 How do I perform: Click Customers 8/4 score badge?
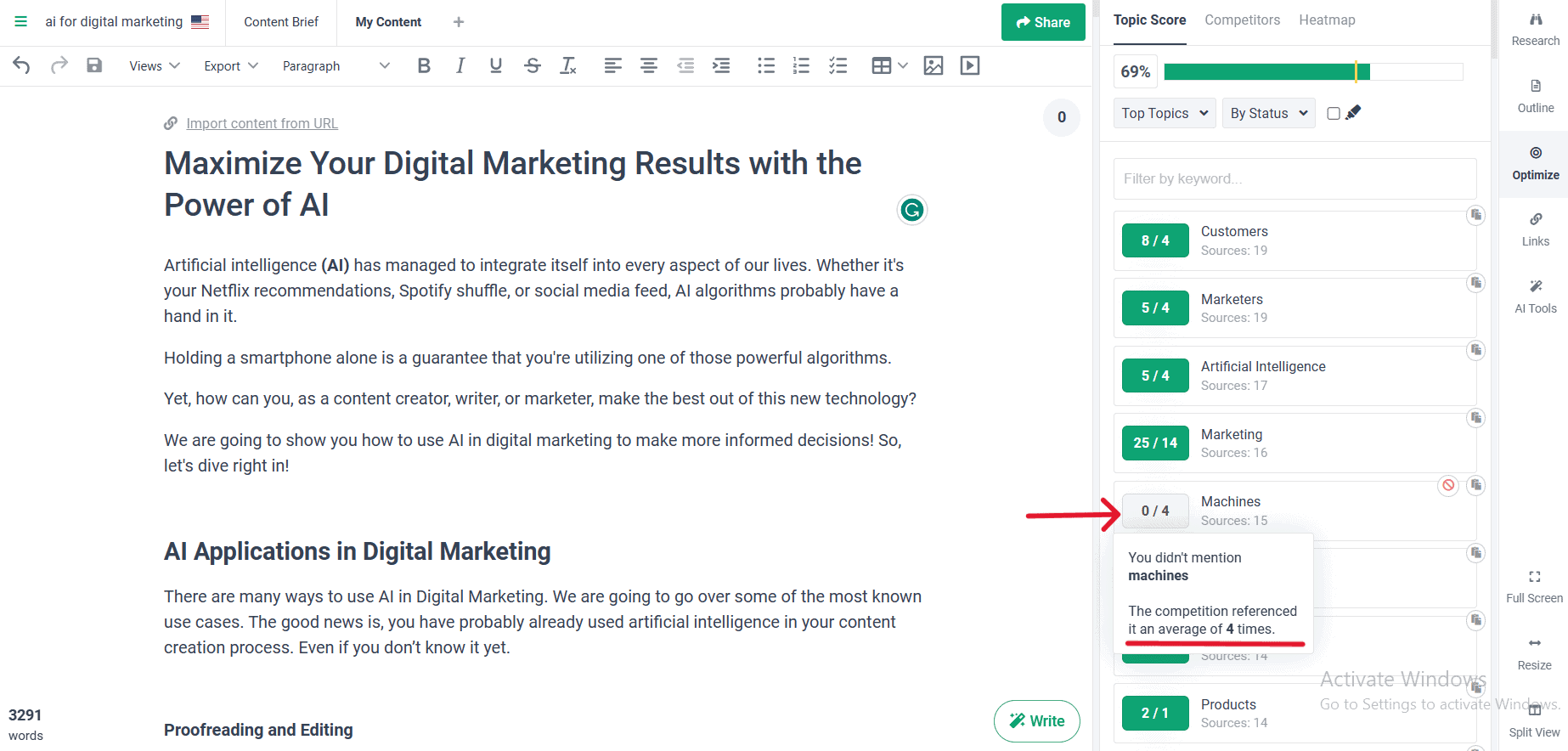(1155, 240)
